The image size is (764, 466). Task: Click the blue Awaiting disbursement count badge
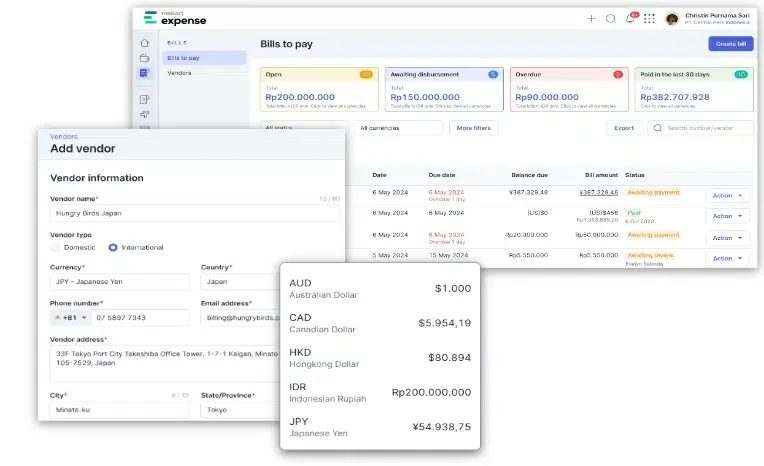(493, 74)
